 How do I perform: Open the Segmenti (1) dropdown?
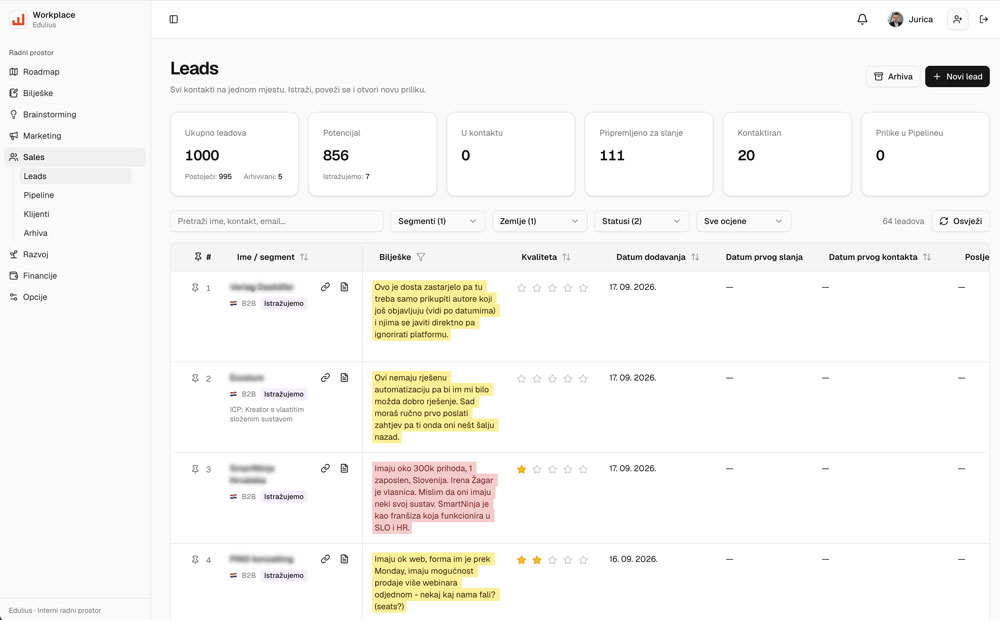point(438,221)
